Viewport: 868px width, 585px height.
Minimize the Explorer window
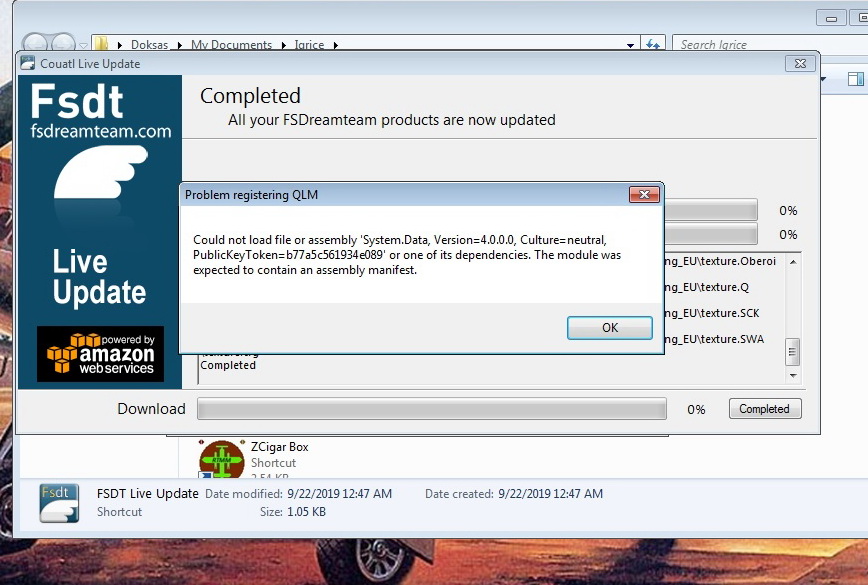pos(831,18)
